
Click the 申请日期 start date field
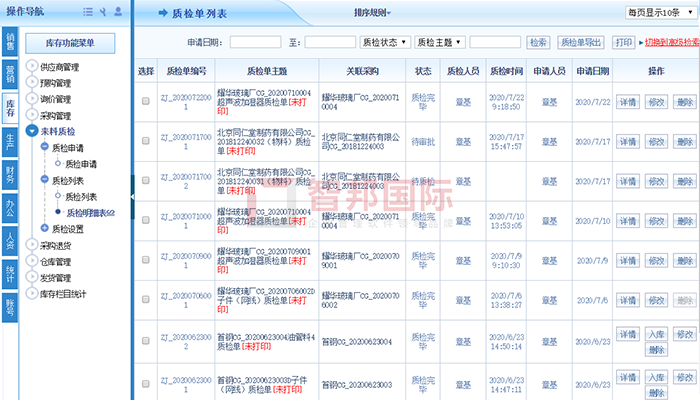[255, 42]
